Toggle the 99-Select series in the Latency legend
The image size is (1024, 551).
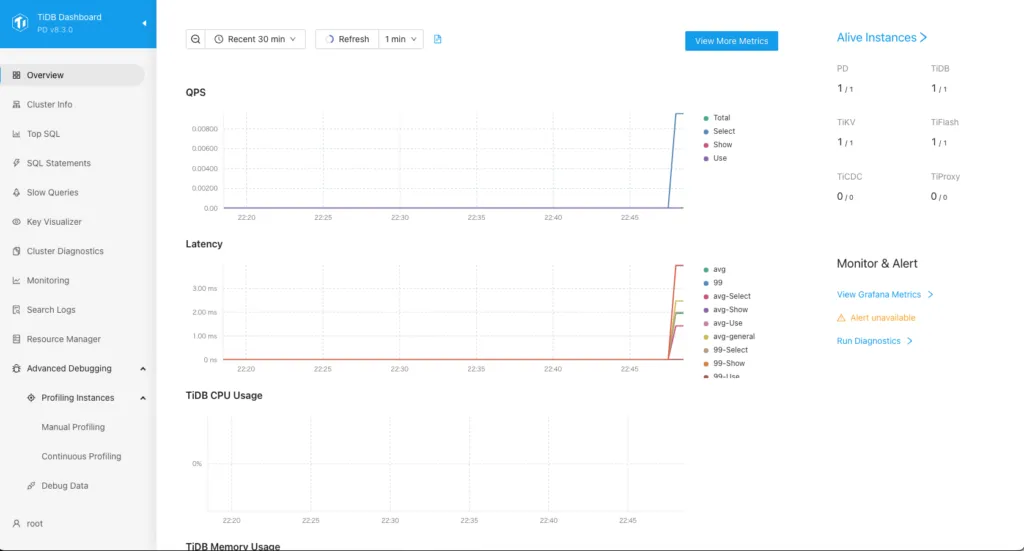[x=726, y=350]
